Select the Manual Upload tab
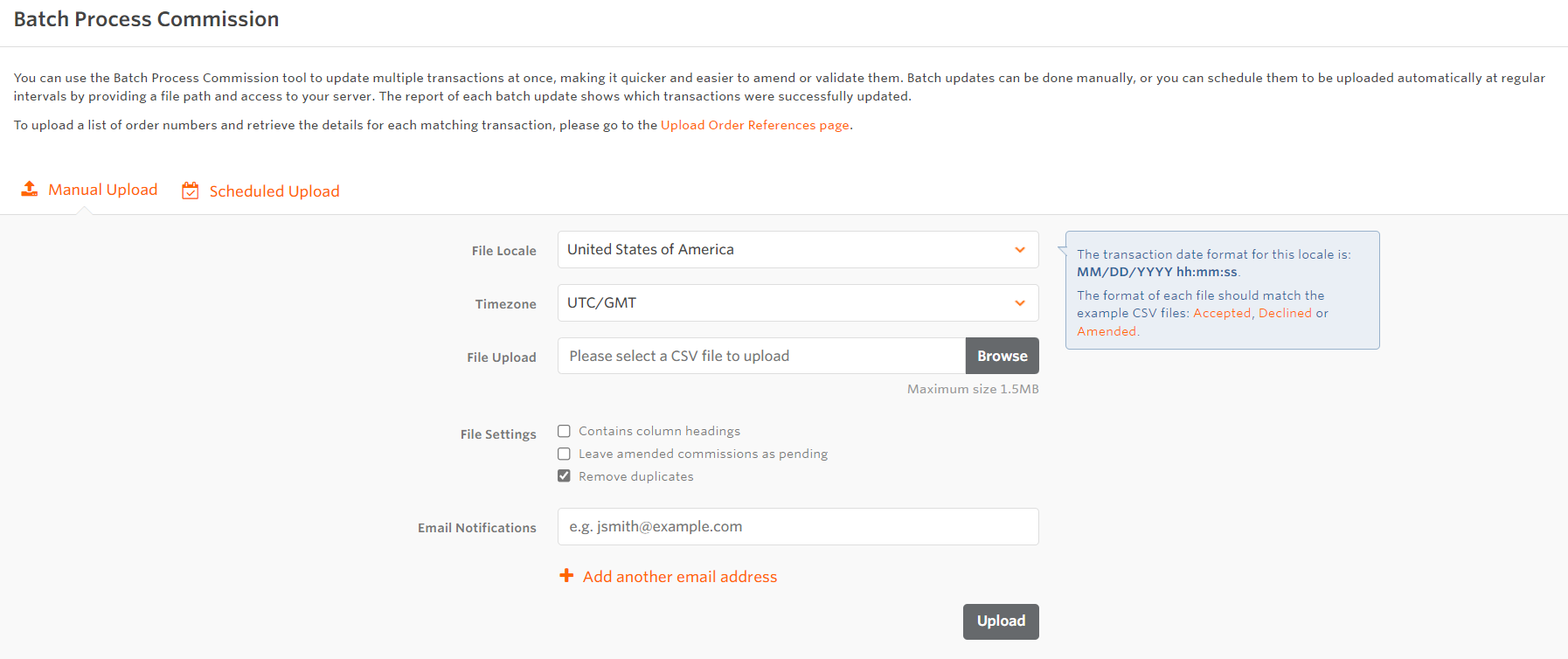 click(x=102, y=189)
